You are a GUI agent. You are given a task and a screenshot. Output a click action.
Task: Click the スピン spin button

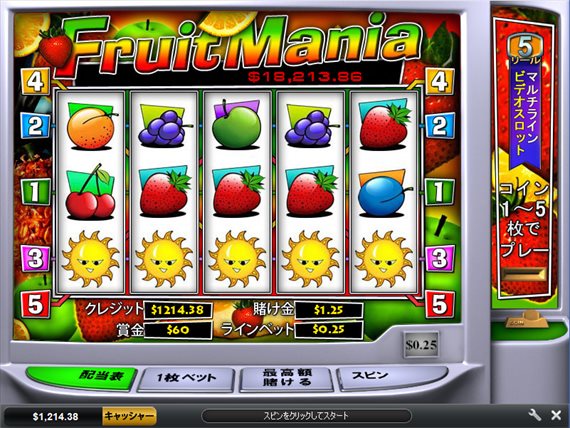click(391, 377)
